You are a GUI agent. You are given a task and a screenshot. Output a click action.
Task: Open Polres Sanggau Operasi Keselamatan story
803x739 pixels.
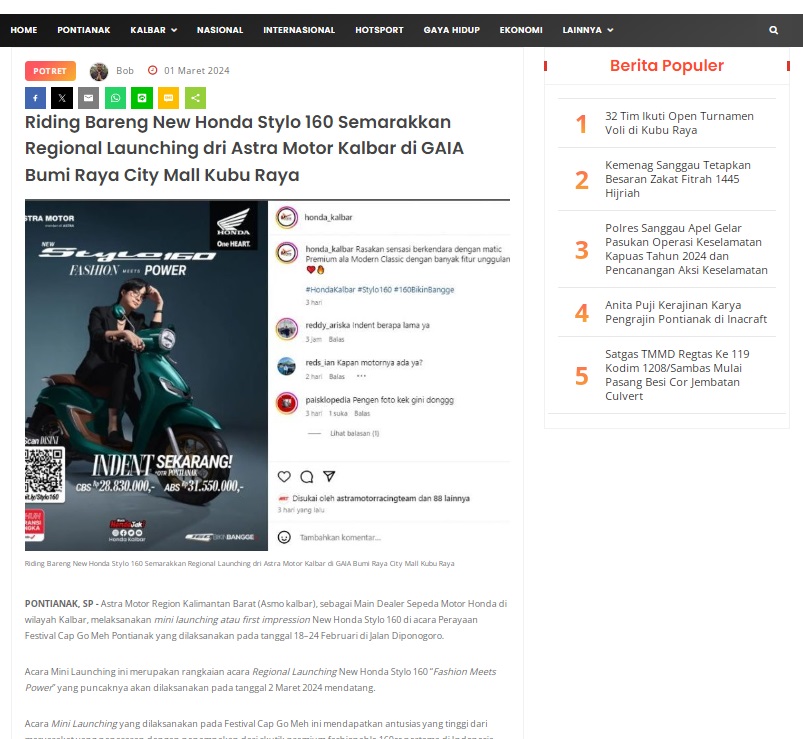click(x=686, y=249)
